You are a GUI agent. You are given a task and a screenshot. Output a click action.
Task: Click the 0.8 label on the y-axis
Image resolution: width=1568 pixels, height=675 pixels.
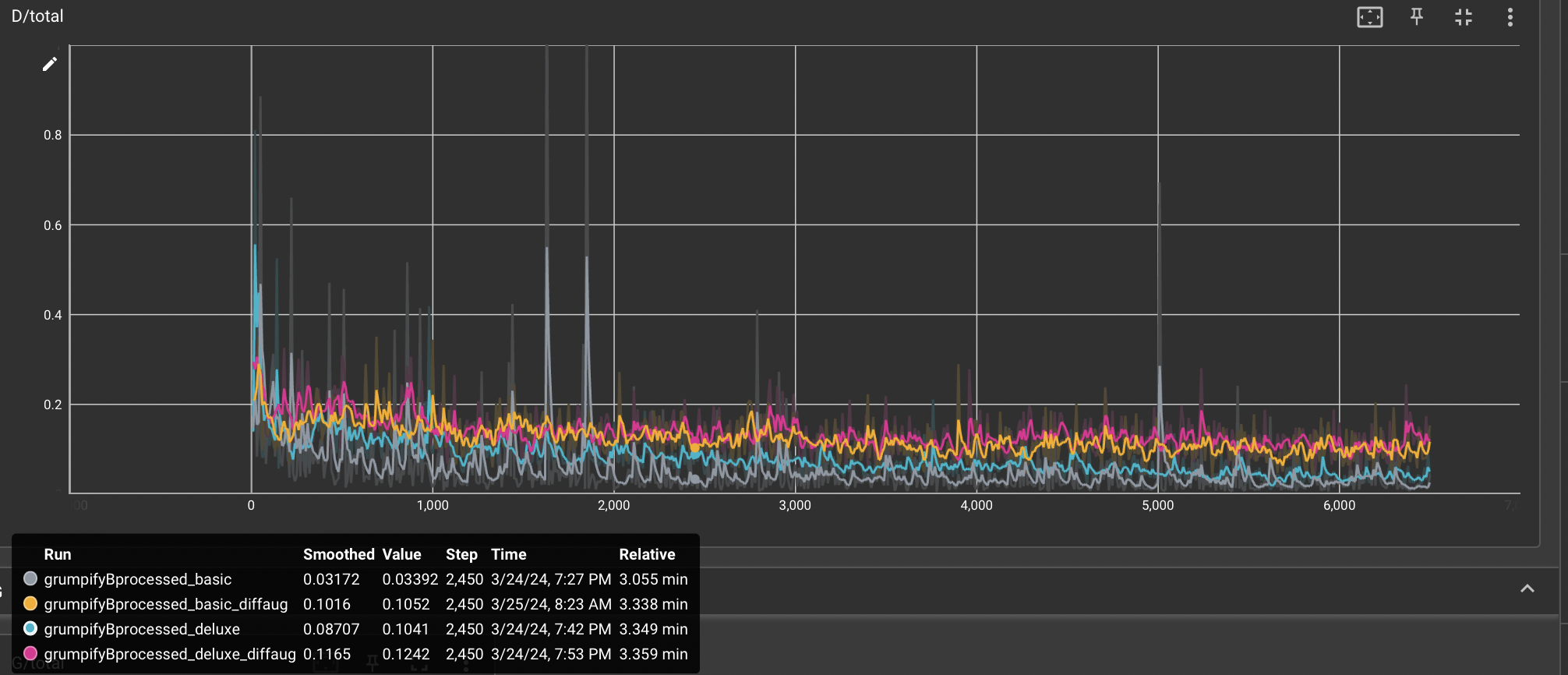coord(53,135)
